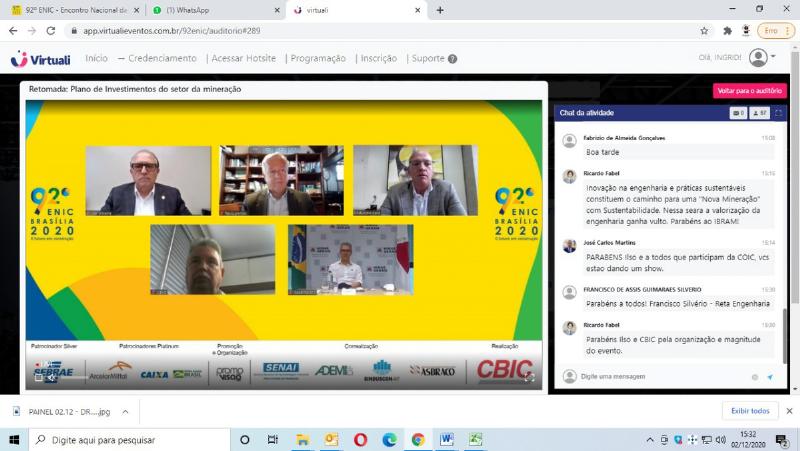Open the Início menu item

coord(96,58)
